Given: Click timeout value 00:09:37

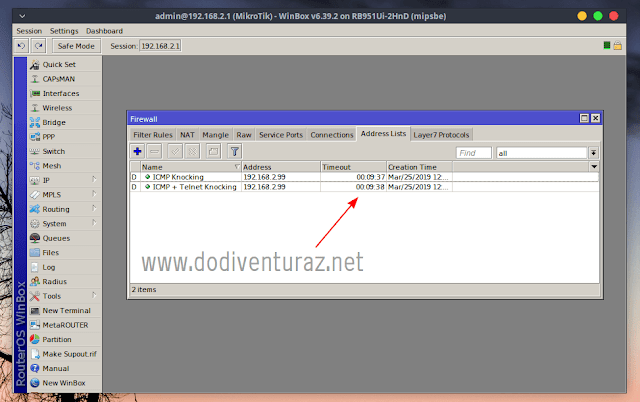Looking at the screenshot, I should coord(371,177).
